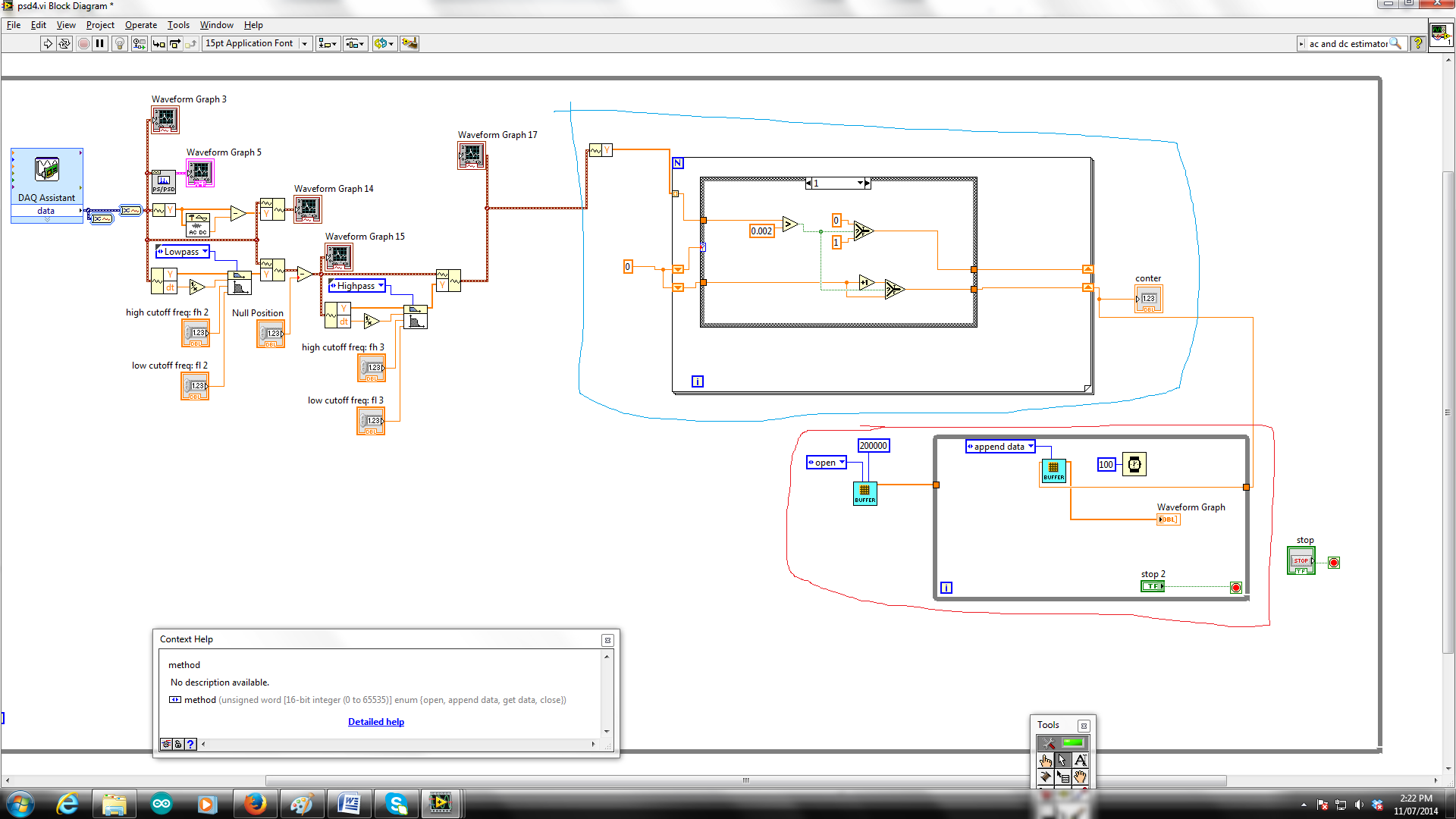Select the Wait (ms) timer icon
This screenshot has width=1456, height=819.
[x=1134, y=464]
